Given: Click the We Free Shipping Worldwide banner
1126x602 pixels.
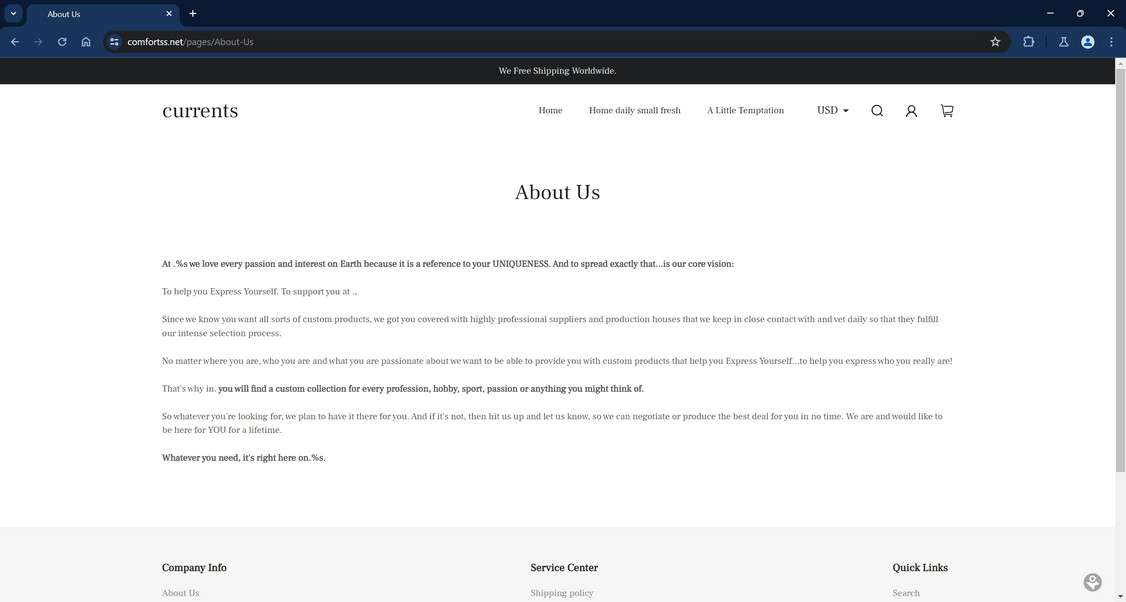Looking at the screenshot, I should click(x=557, y=71).
